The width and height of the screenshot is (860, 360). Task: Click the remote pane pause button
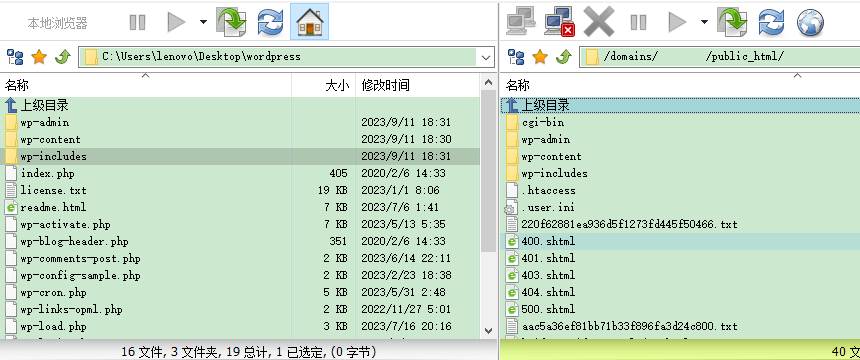point(638,22)
